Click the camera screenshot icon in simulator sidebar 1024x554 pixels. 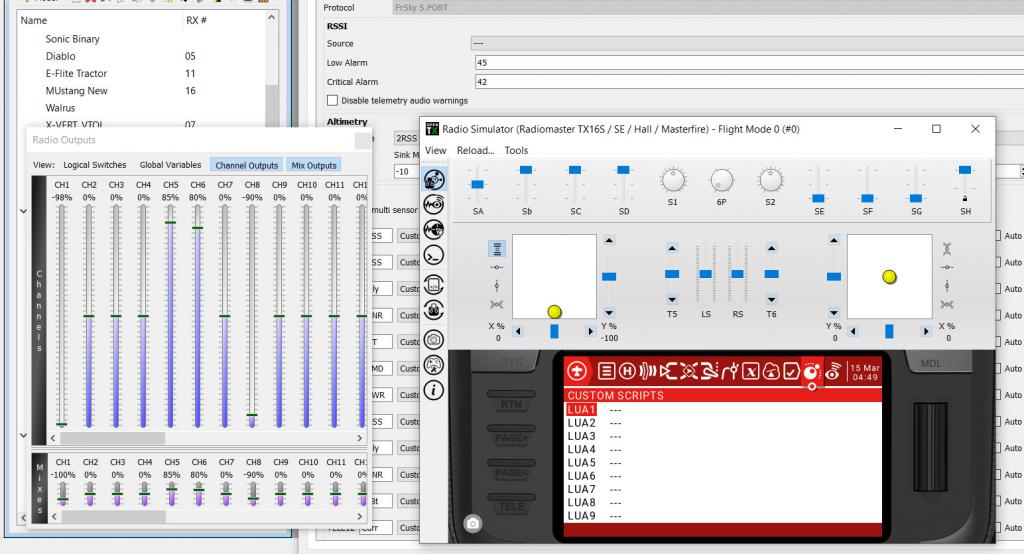[435, 339]
